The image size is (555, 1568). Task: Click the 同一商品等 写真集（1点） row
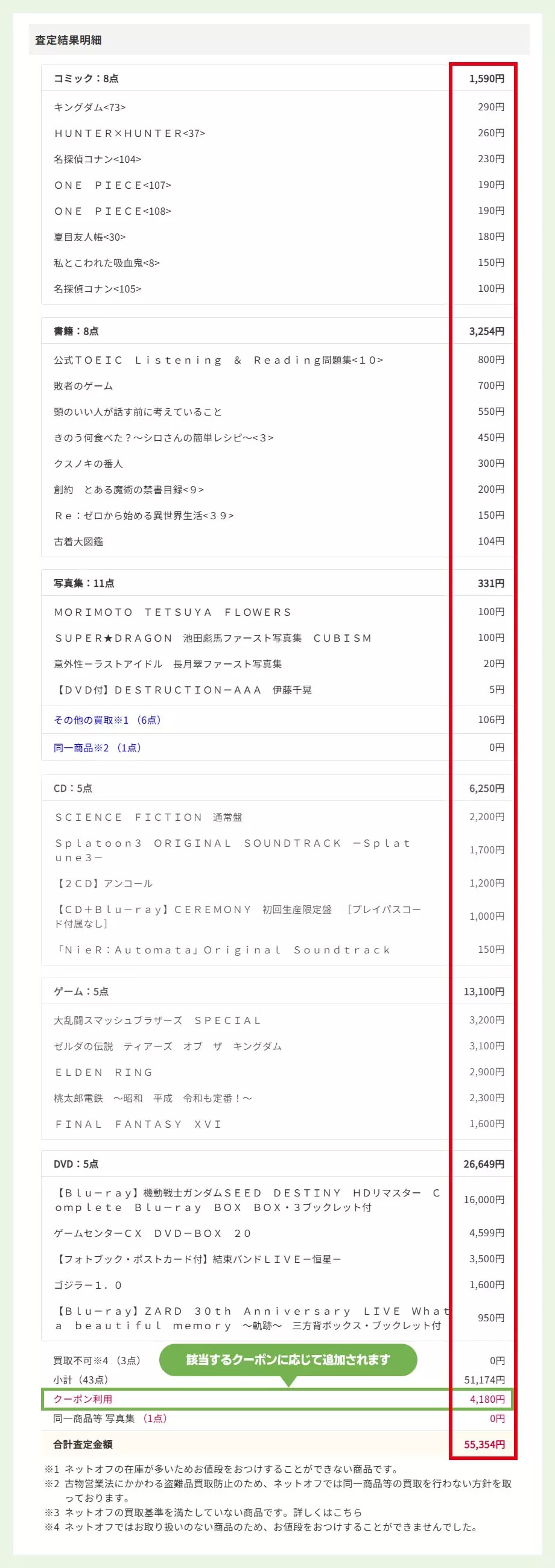(110, 1418)
